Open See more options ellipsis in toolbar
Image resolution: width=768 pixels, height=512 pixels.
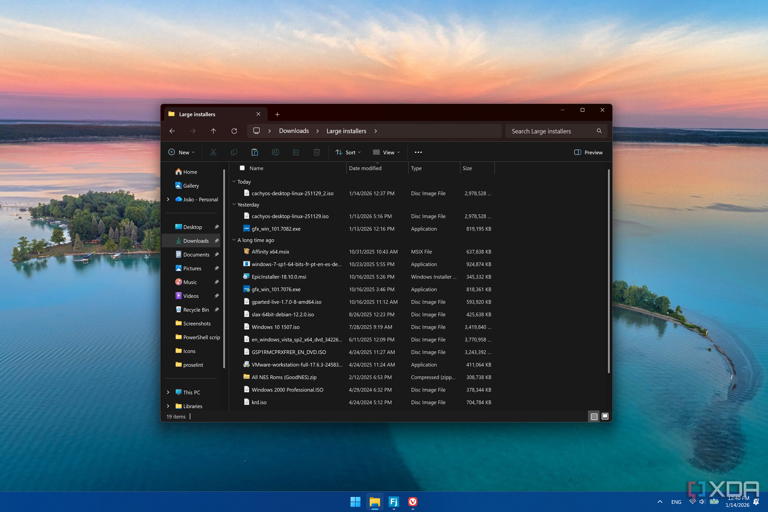[418, 152]
